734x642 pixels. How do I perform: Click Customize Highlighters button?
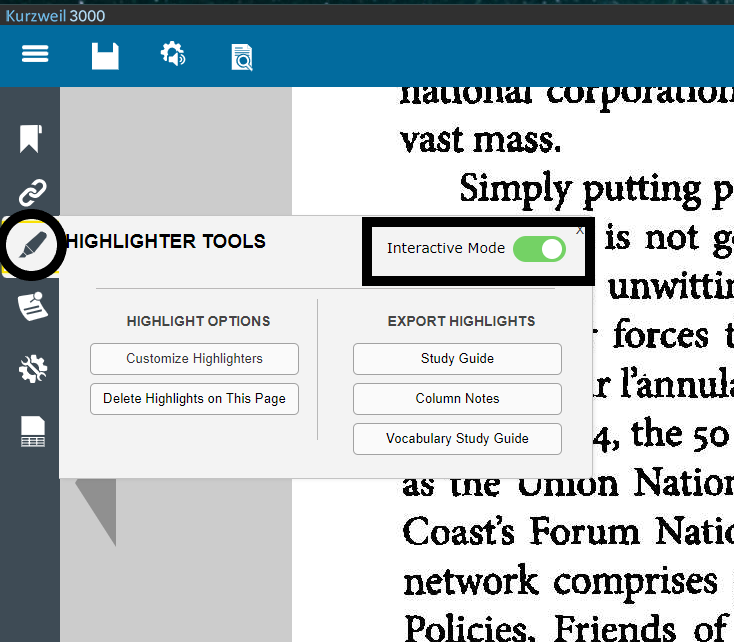[x=194, y=359]
